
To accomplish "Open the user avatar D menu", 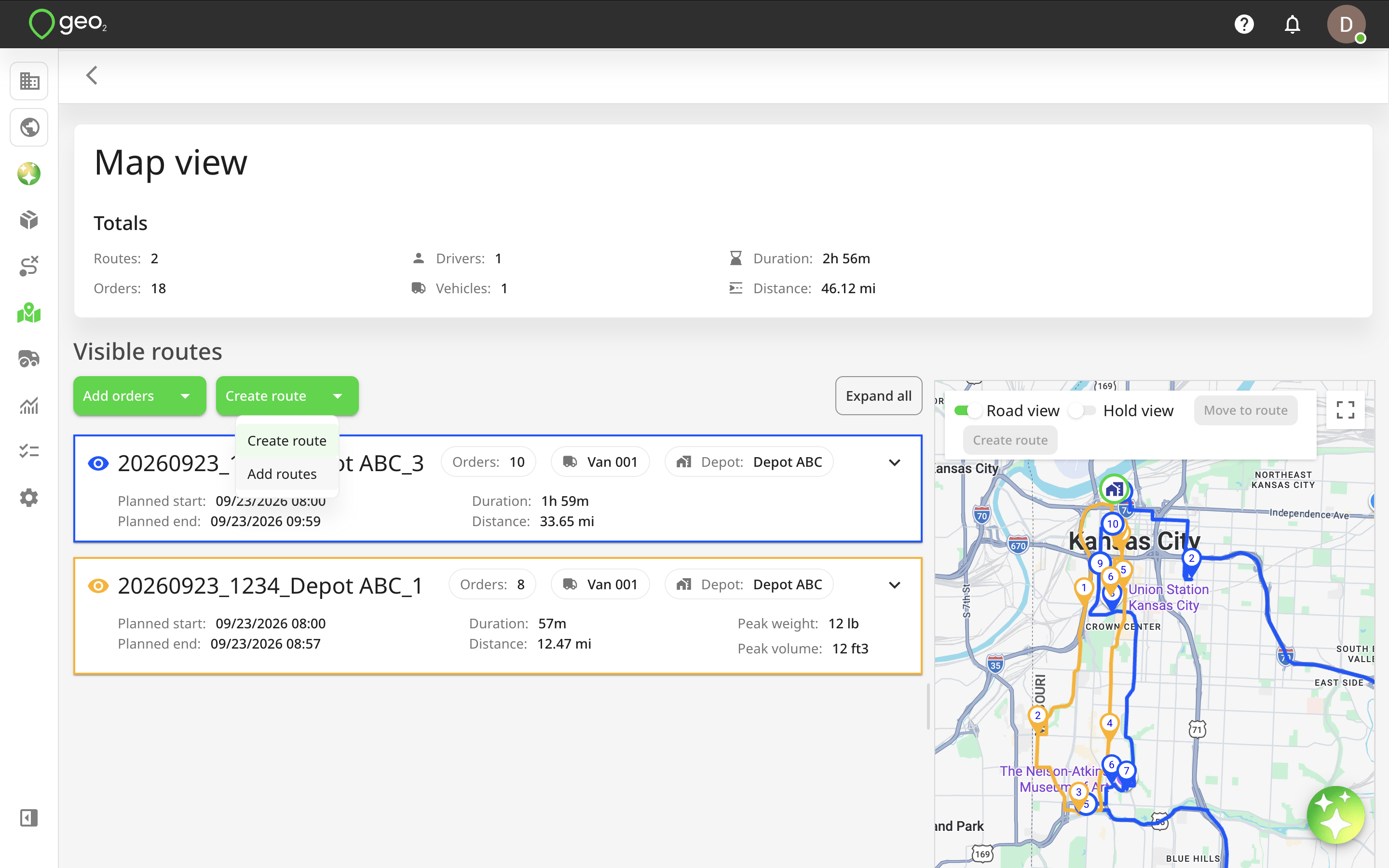I will (1346, 24).
